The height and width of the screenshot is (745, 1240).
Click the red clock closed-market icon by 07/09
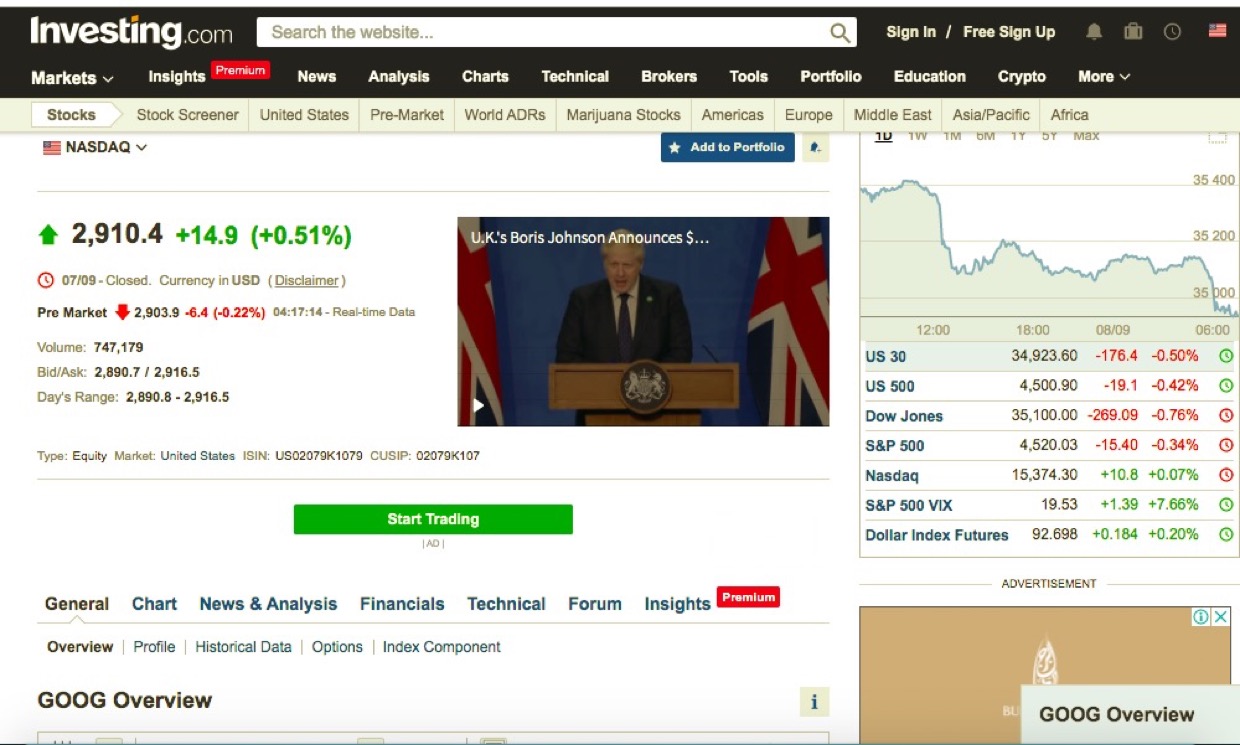tap(45, 281)
